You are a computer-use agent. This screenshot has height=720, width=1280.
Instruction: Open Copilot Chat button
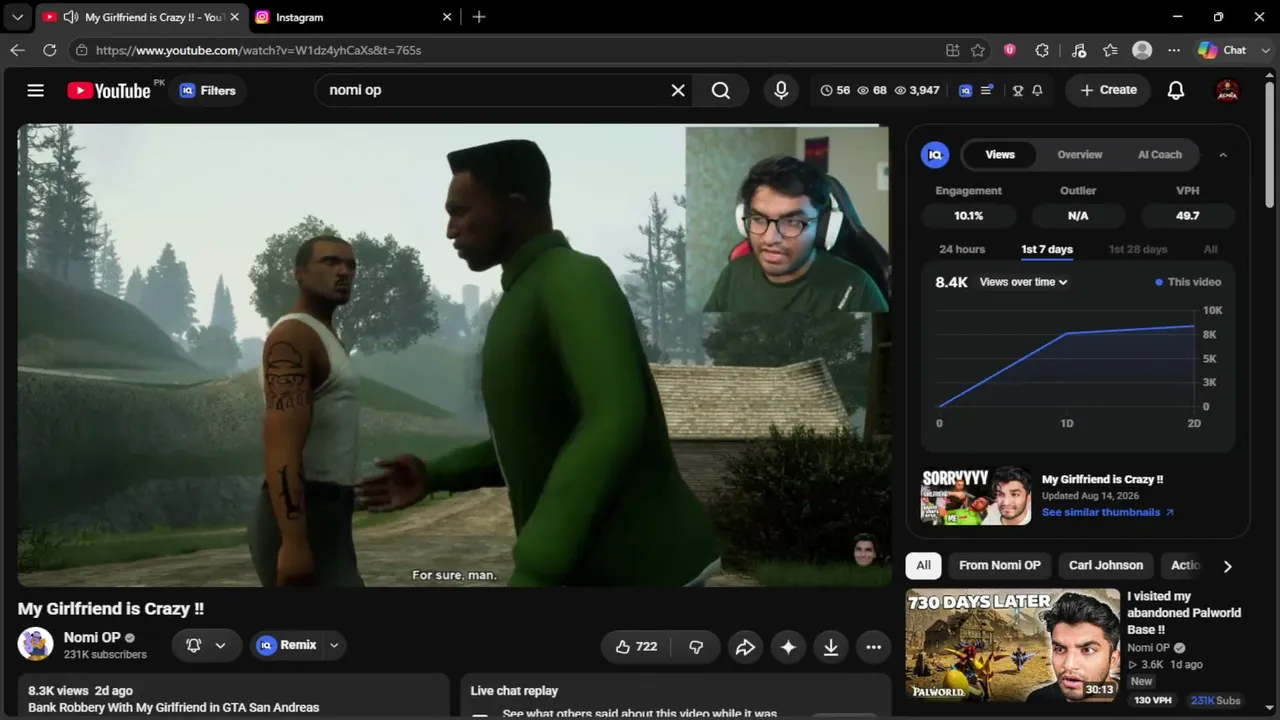tap(1222, 50)
